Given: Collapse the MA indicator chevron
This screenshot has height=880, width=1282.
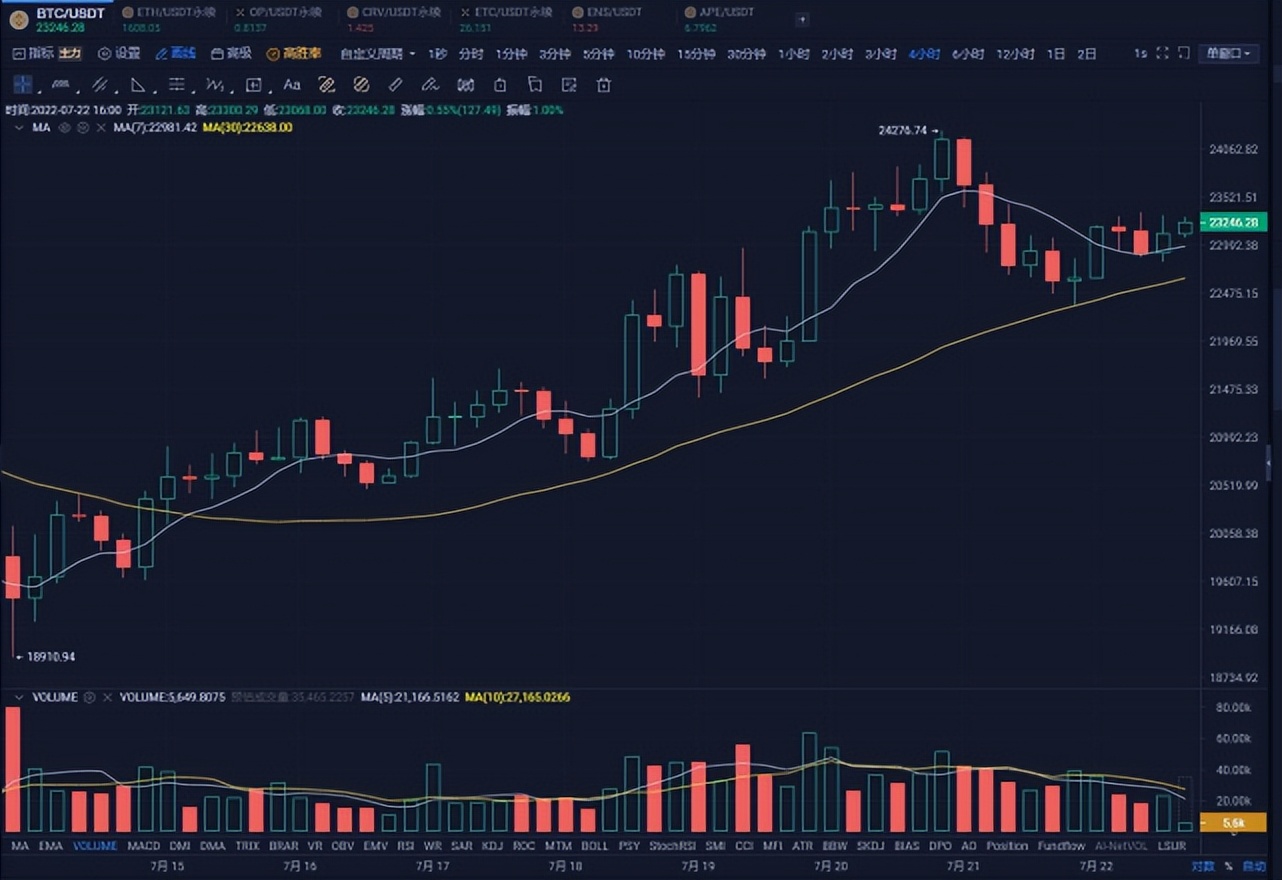Looking at the screenshot, I should pyautogui.click(x=19, y=127).
